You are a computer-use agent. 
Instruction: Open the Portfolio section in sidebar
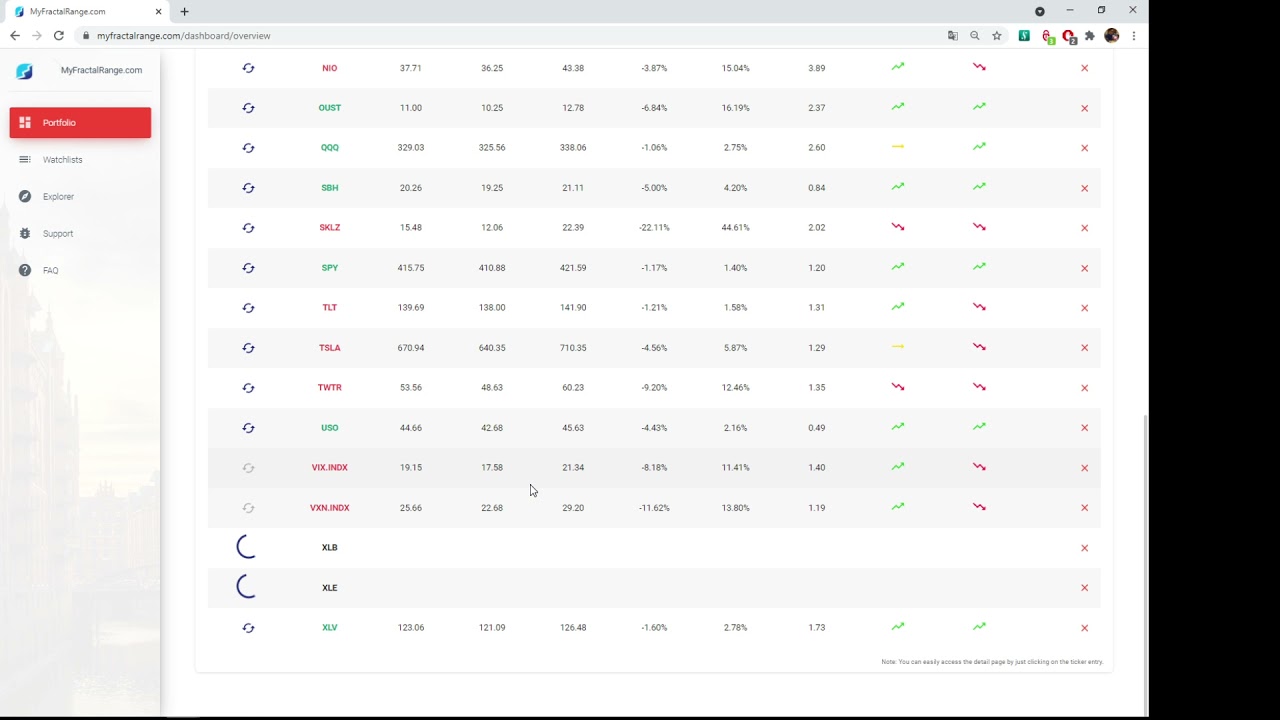pos(80,122)
